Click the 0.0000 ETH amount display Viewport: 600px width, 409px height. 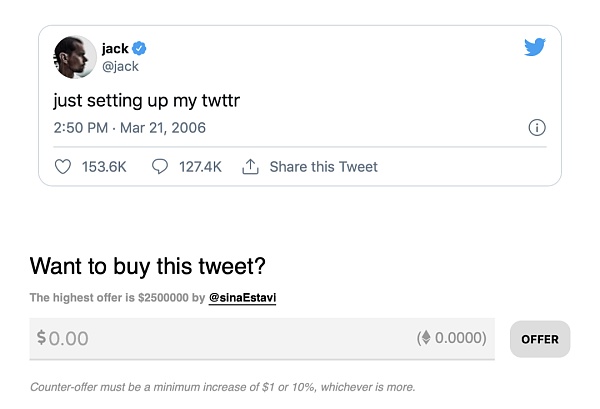[460, 338]
